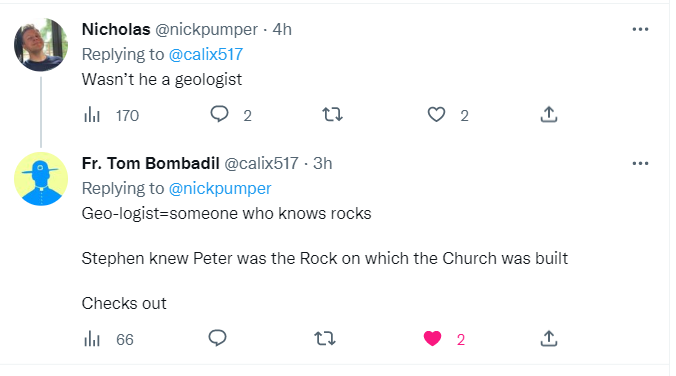Open Nicholas's profile photo

41,45
